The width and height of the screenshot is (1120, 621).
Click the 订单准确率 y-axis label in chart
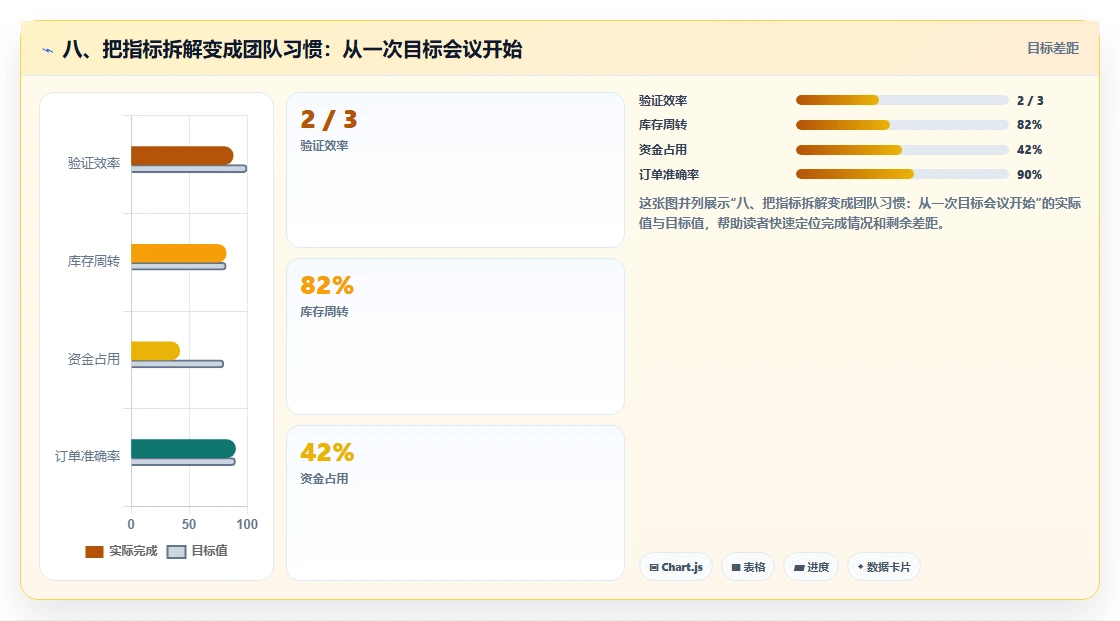(87, 456)
